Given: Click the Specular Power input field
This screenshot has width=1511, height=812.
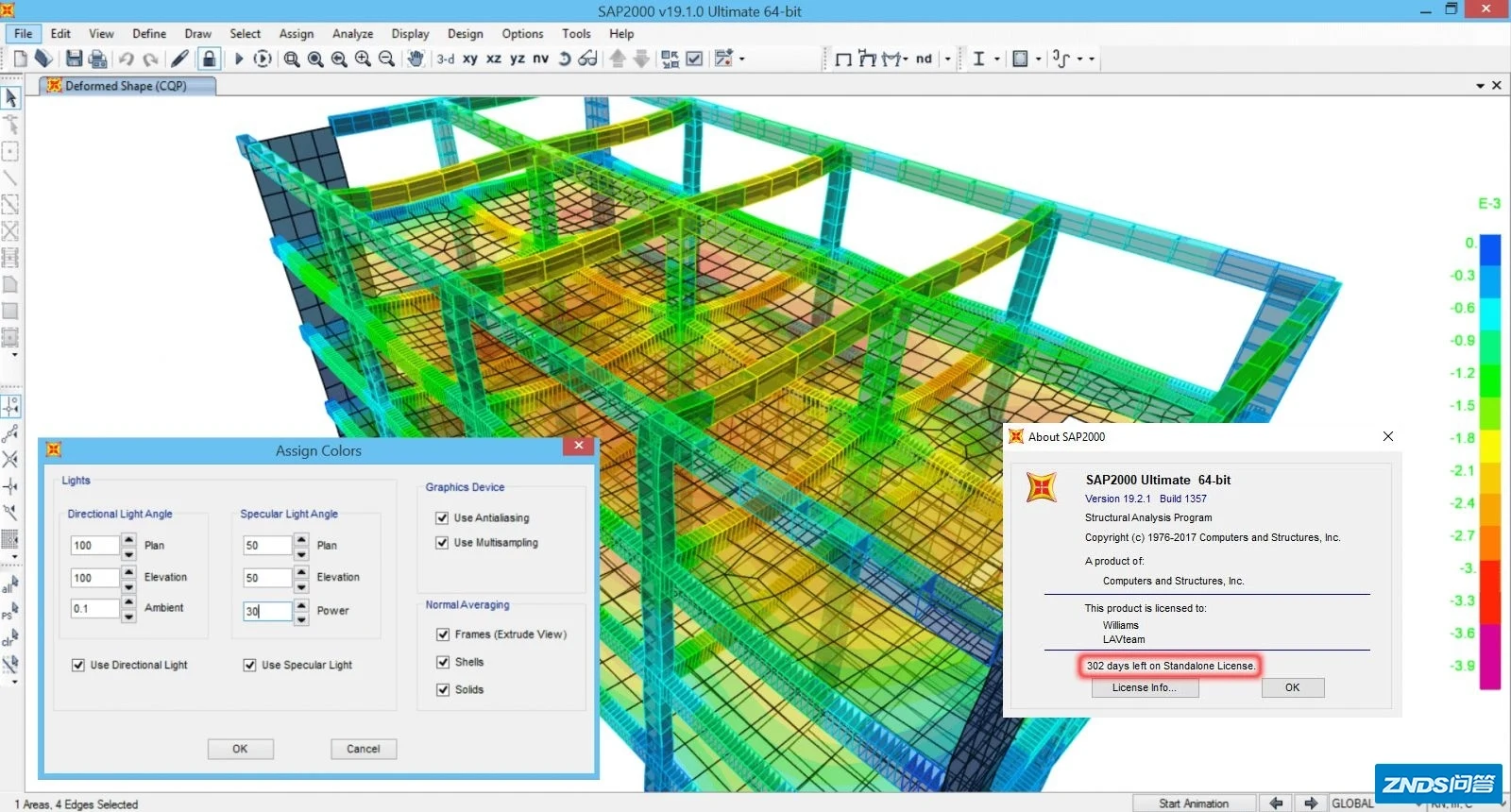Looking at the screenshot, I should (266, 611).
